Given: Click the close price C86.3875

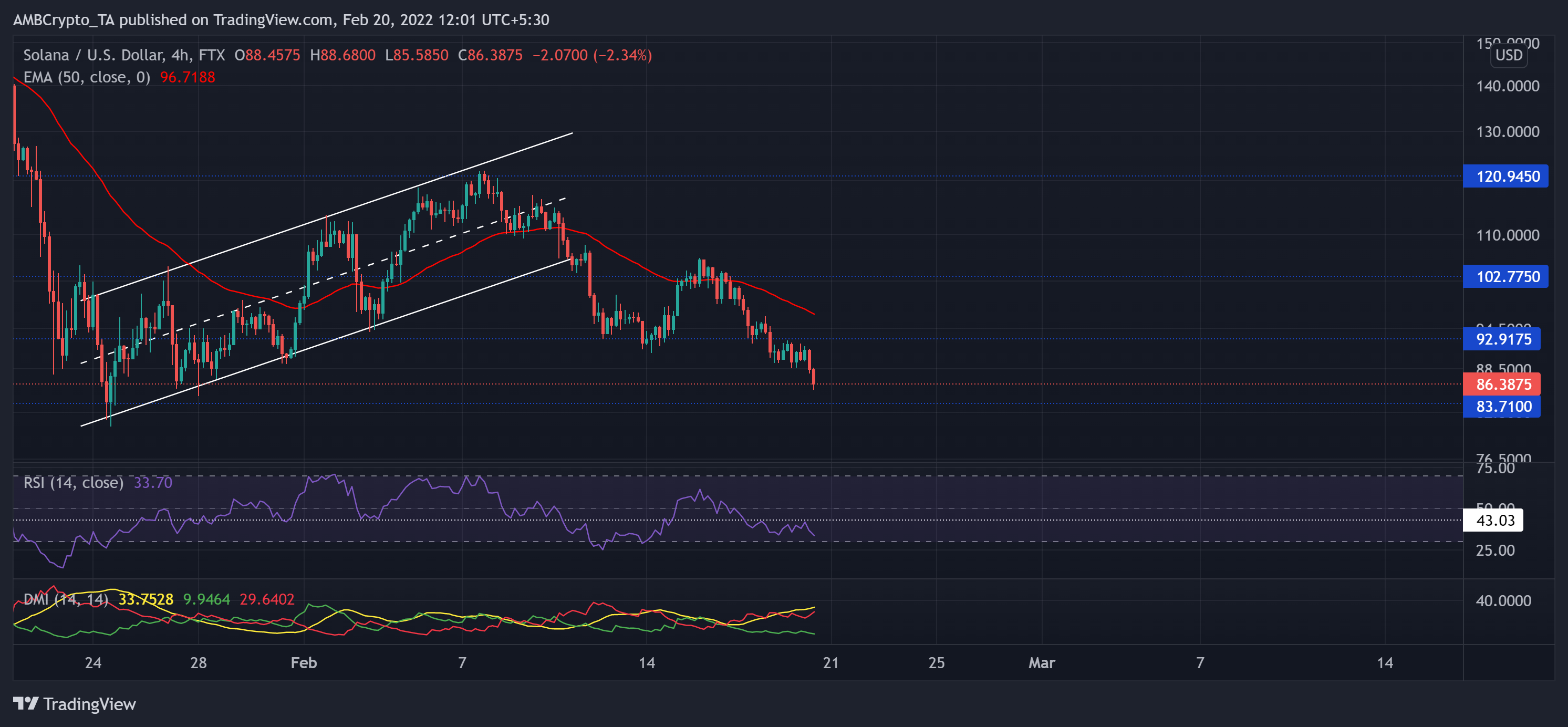Looking at the screenshot, I should coord(490,55).
